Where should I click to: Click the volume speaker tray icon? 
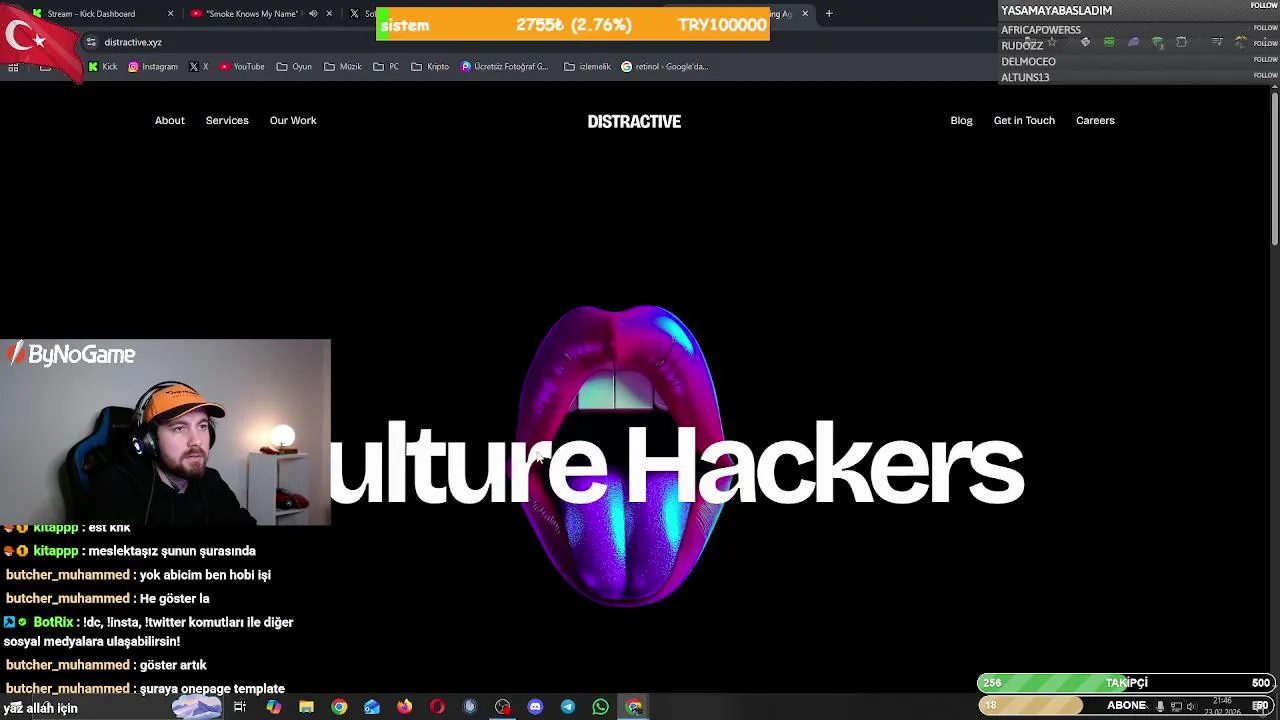click(x=1191, y=707)
